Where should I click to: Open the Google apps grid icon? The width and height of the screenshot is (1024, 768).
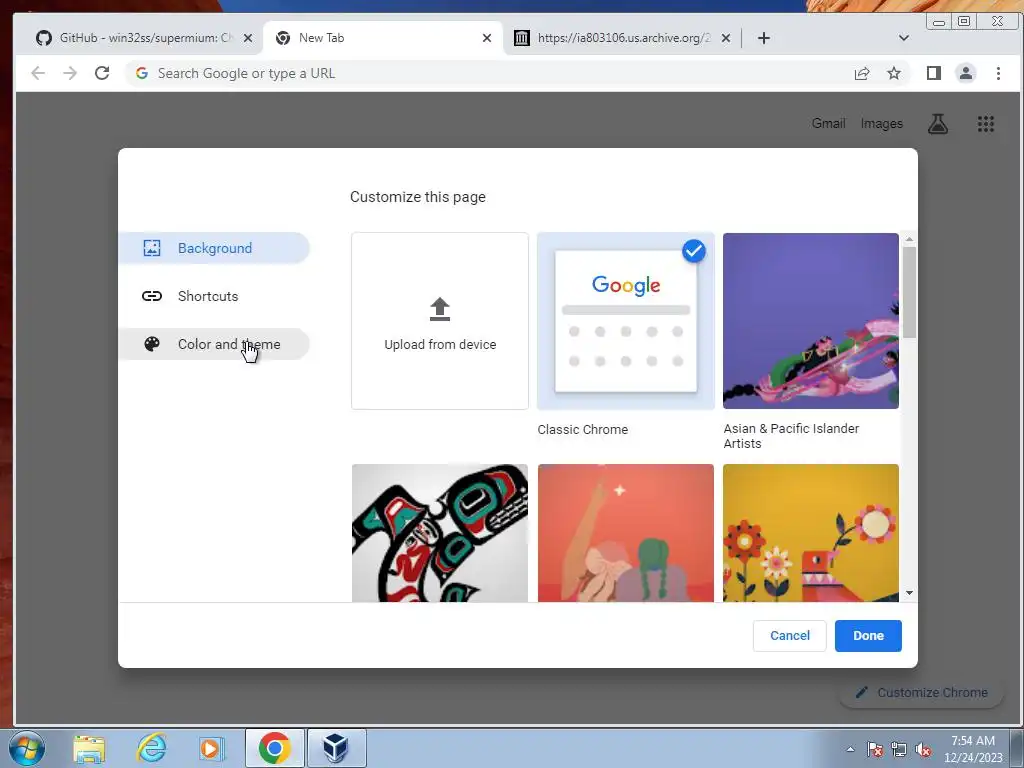[985, 123]
